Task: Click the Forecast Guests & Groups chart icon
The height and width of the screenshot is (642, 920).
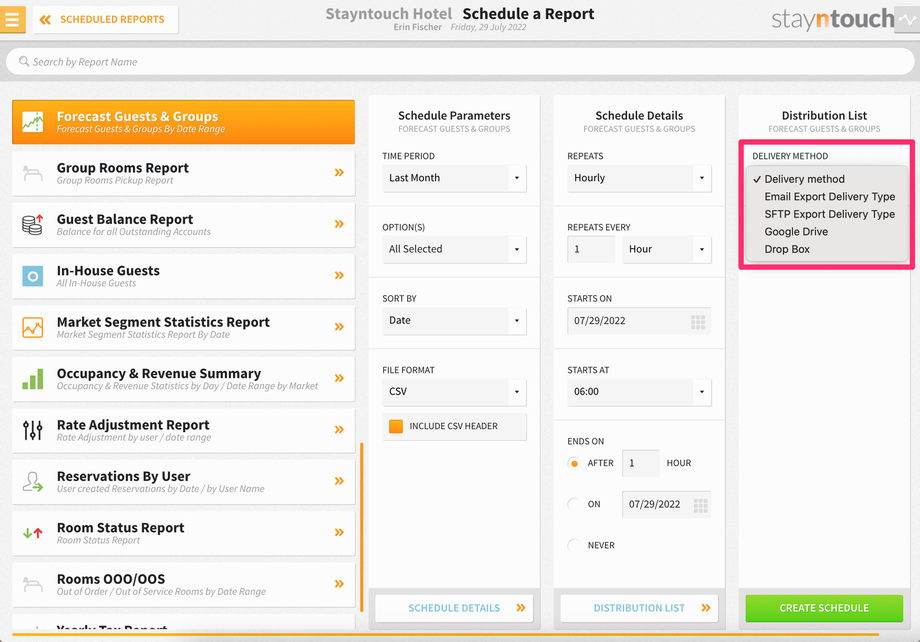Action: 33,121
